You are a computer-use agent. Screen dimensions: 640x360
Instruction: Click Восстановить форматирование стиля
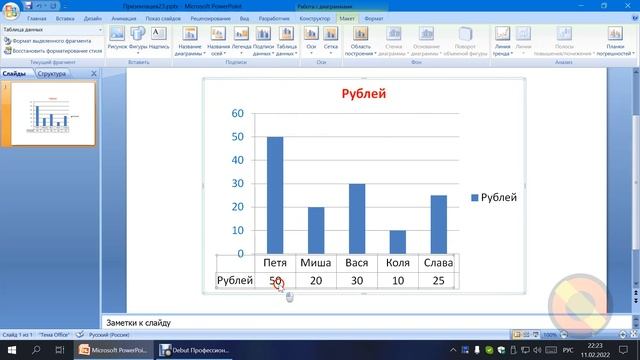click(x=53, y=51)
